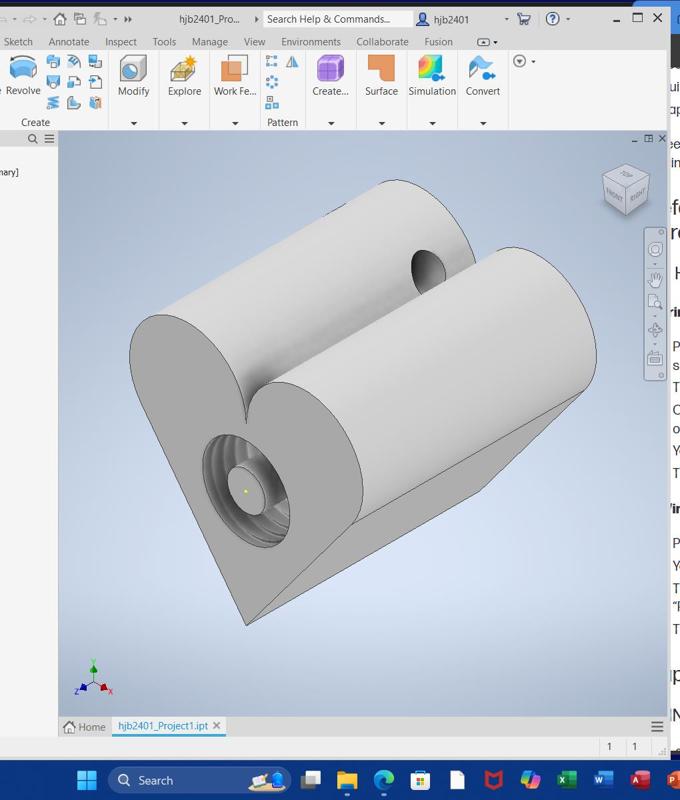Open the Create Freeform panel icon

coord(331,69)
